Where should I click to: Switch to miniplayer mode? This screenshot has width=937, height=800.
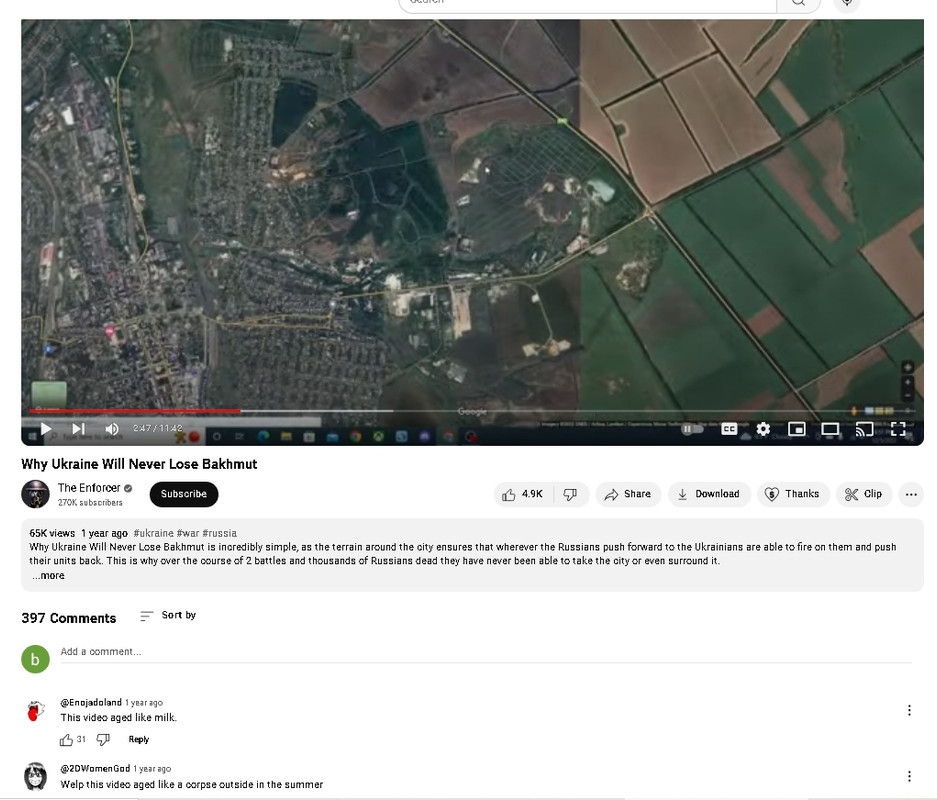pos(797,429)
